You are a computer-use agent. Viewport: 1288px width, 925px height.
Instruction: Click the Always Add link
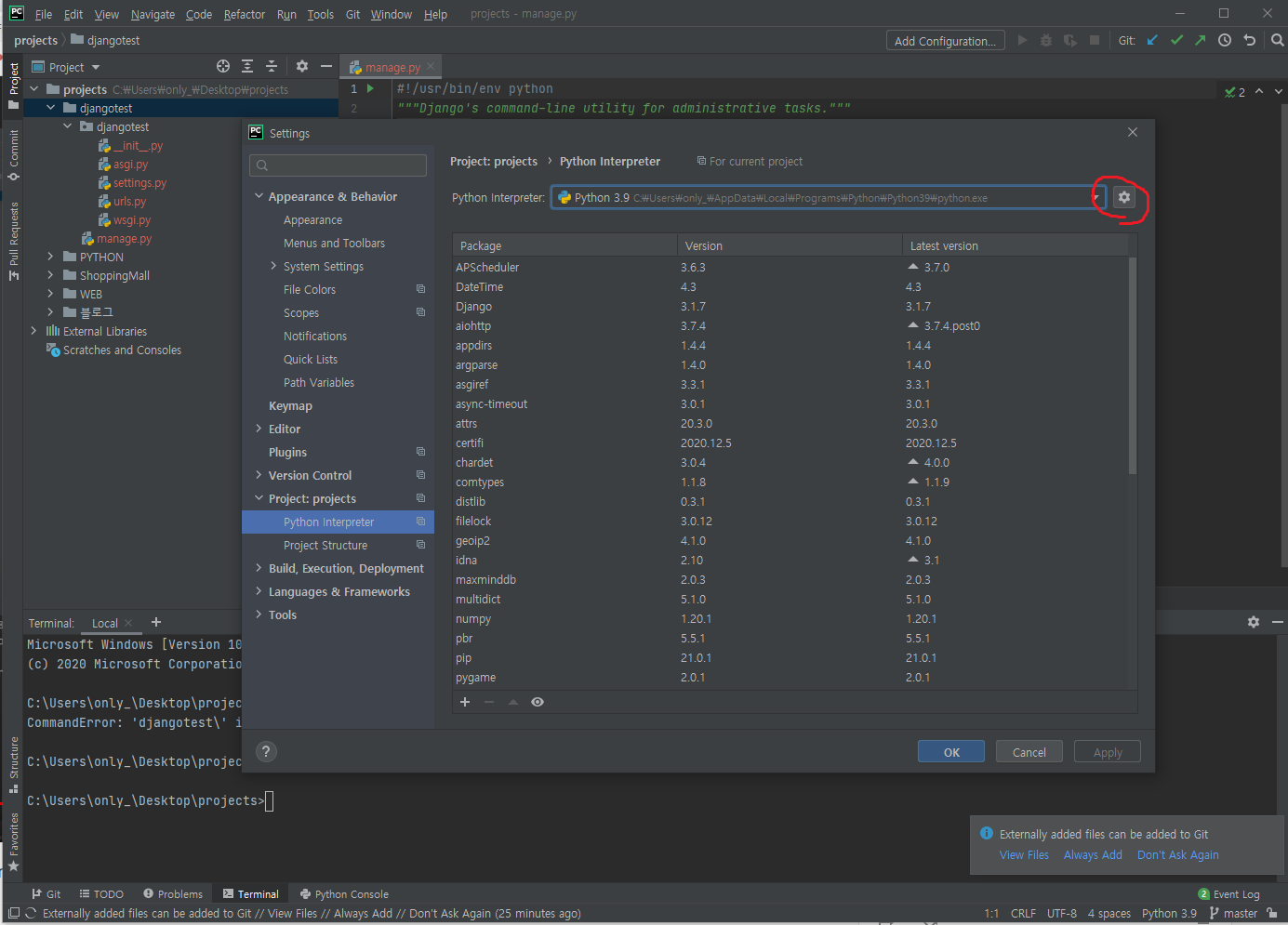pos(1093,855)
